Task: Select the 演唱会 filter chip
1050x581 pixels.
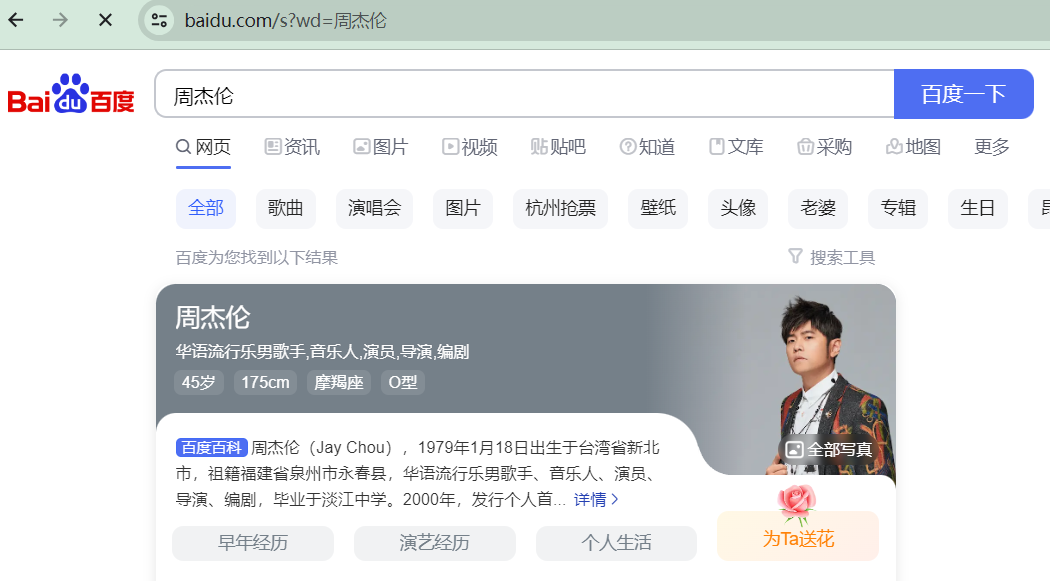Action: tap(374, 208)
